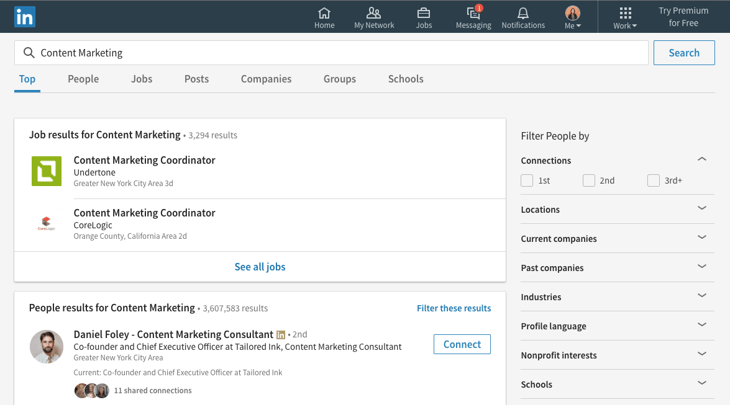Open Daniel Foley's profile photo
The width and height of the screenshot is (730, 405).
tap(47, 346)
